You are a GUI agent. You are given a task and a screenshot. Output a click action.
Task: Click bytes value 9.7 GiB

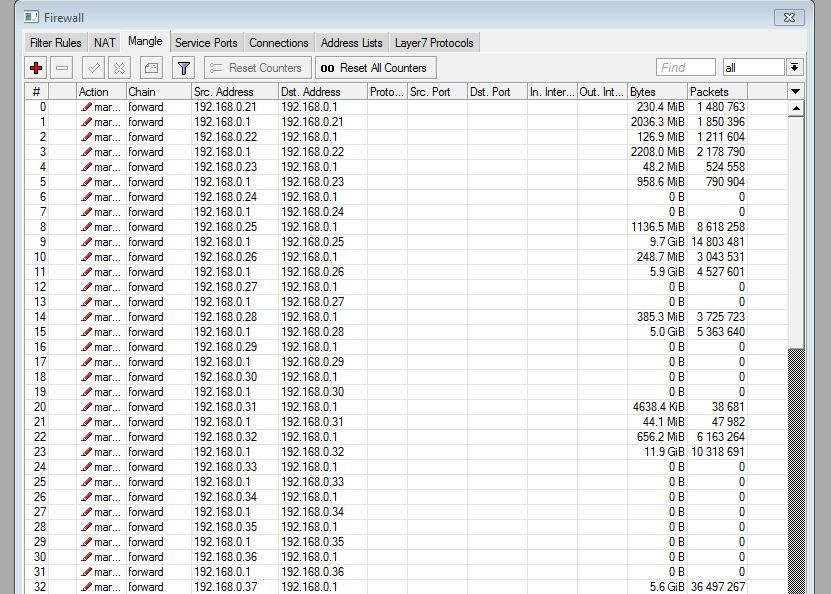tap(667, 242)
